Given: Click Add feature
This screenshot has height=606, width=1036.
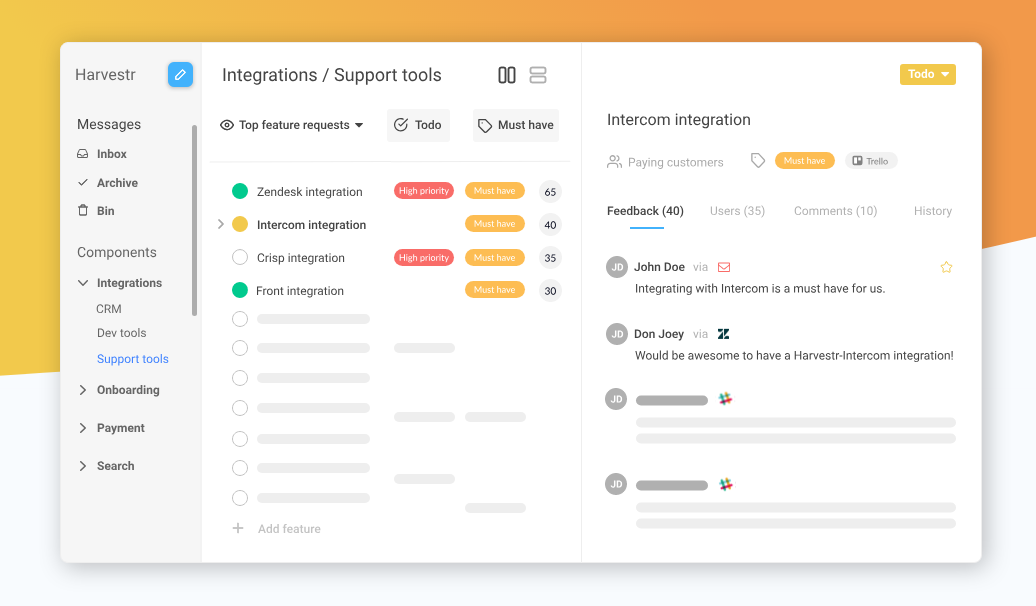Looking at the screenshot, I should pos(289,528).
